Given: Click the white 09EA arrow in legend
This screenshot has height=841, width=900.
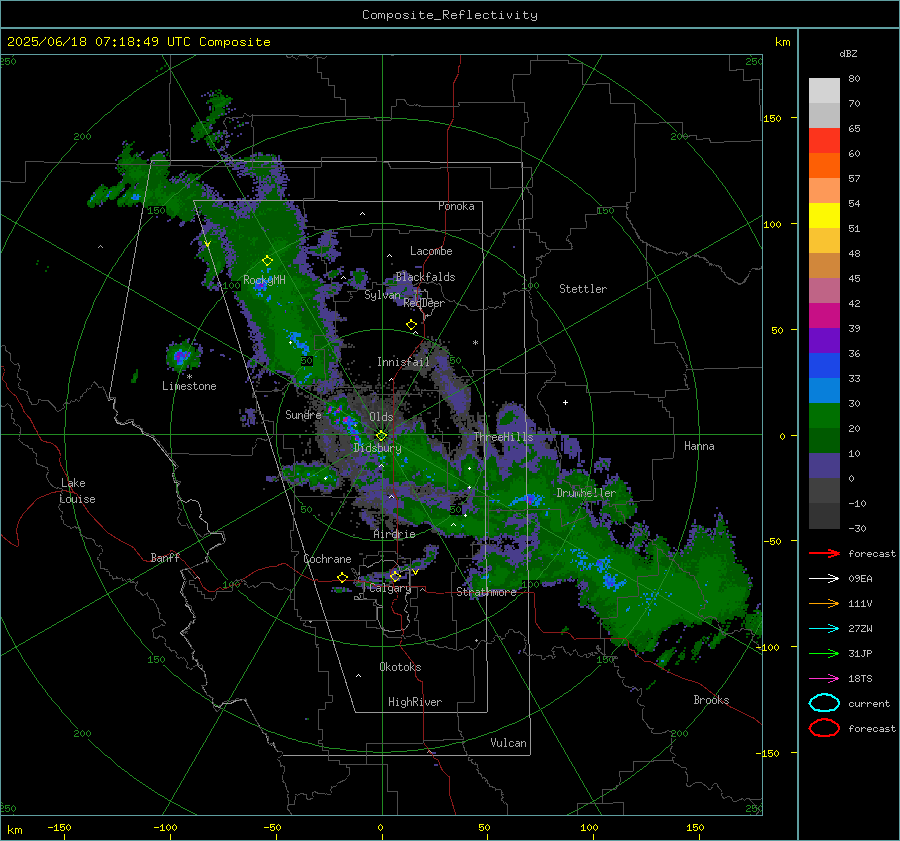Looking at the screenshot, I should [824, 578].
